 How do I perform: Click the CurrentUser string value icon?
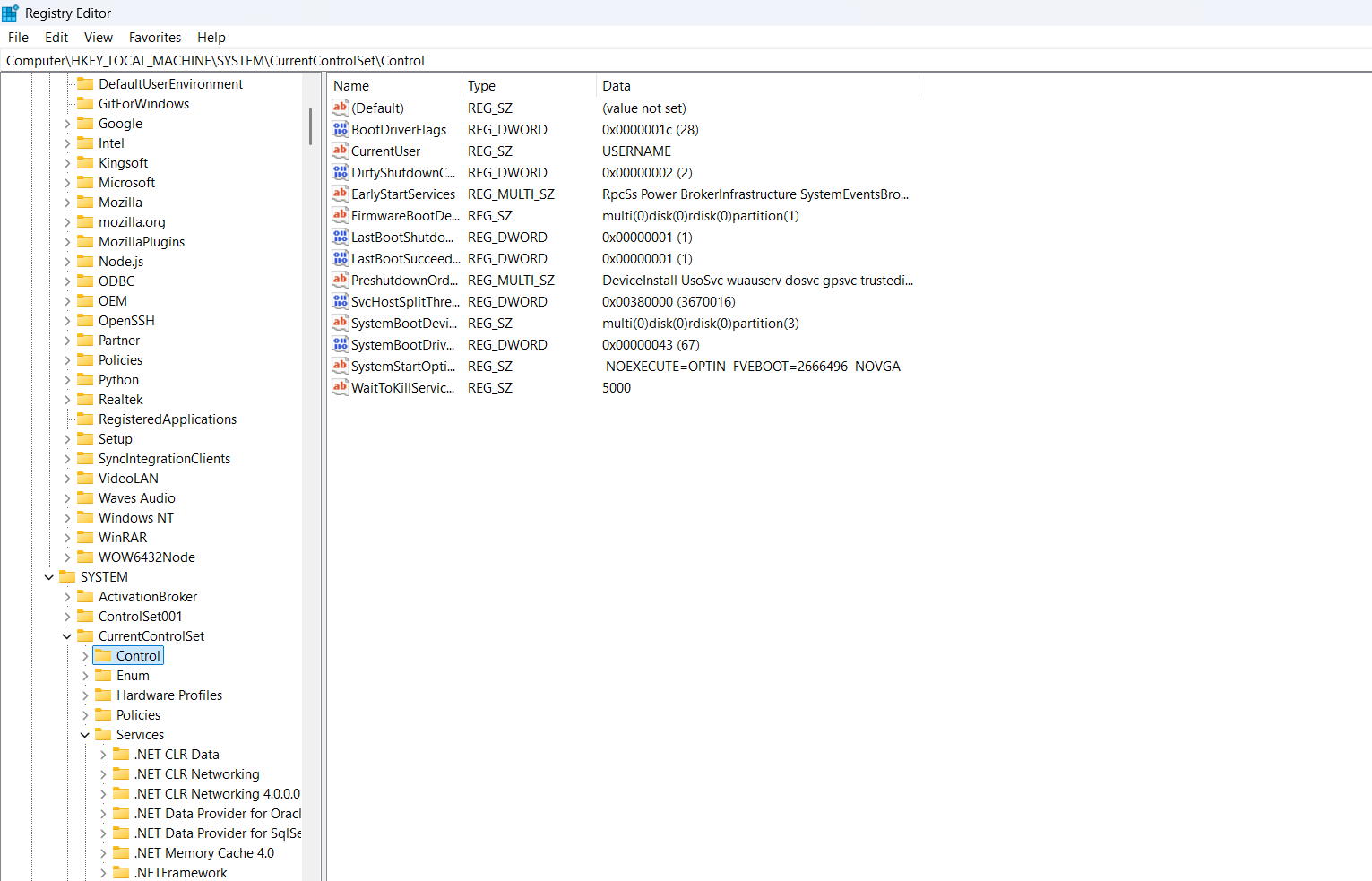coord(341,151)
